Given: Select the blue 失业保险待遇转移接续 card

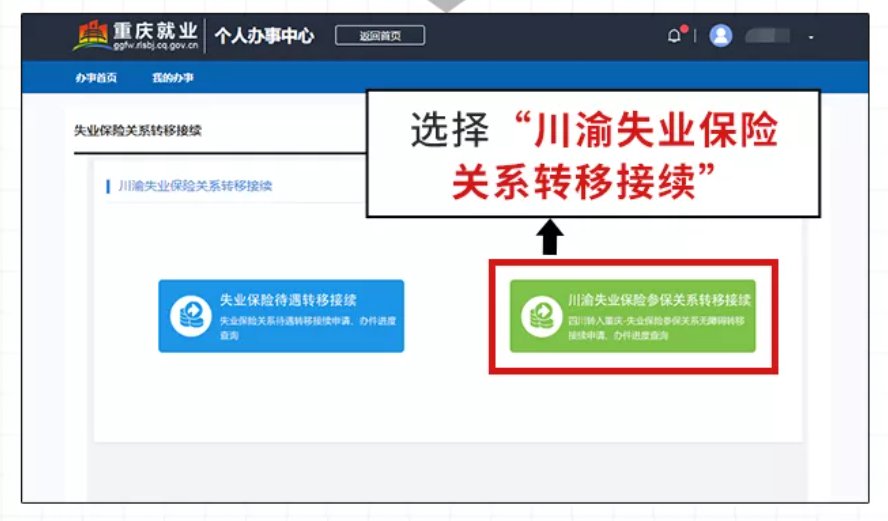Looking at the screenshot, I should (x=281, y=316).
